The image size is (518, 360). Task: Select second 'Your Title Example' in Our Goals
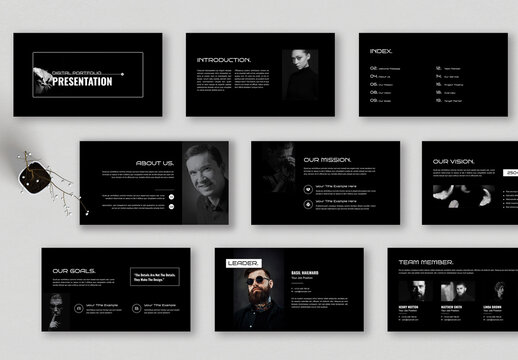160,305
